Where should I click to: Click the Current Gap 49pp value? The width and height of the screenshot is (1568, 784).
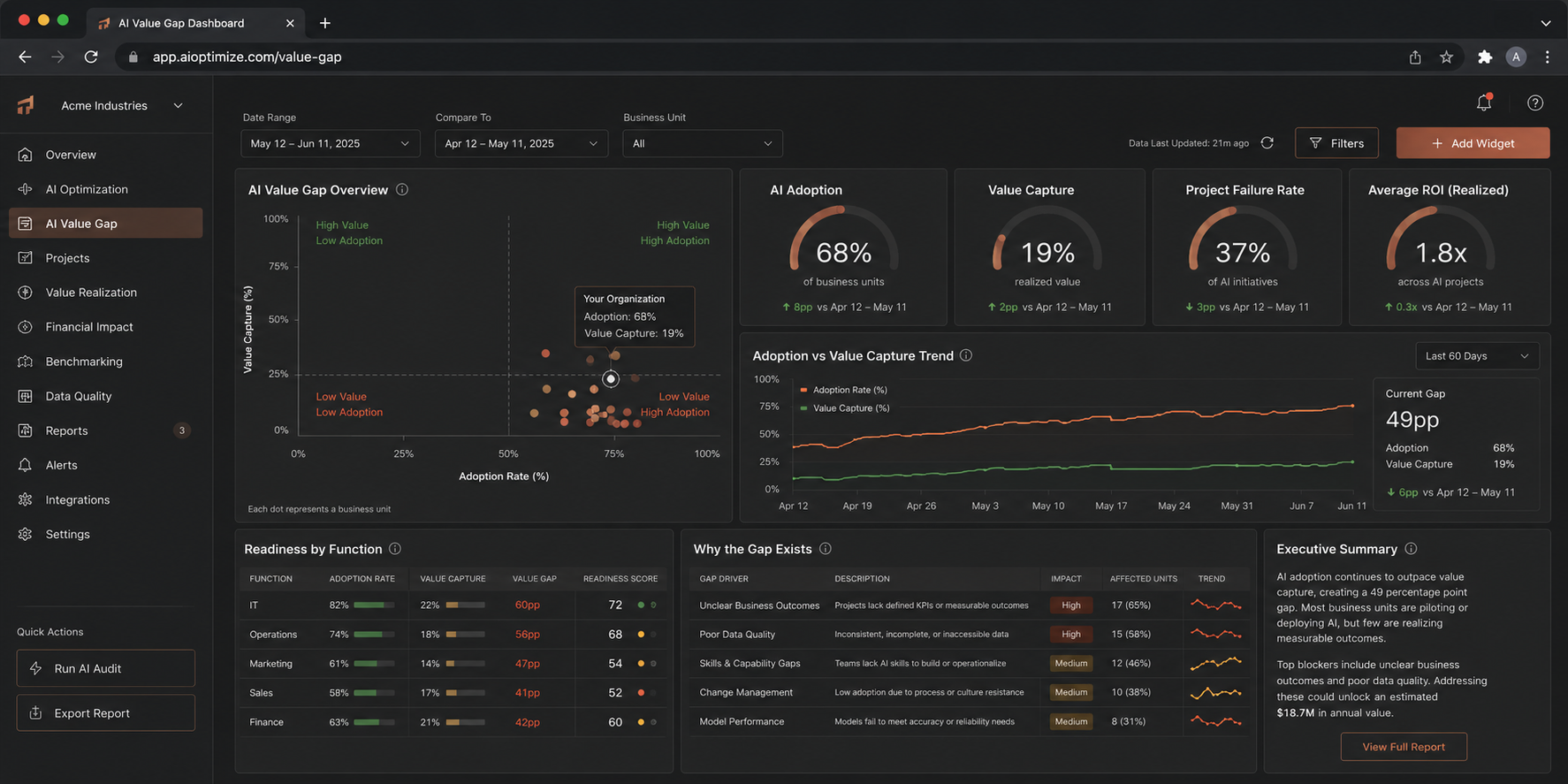click(1412, 420)
